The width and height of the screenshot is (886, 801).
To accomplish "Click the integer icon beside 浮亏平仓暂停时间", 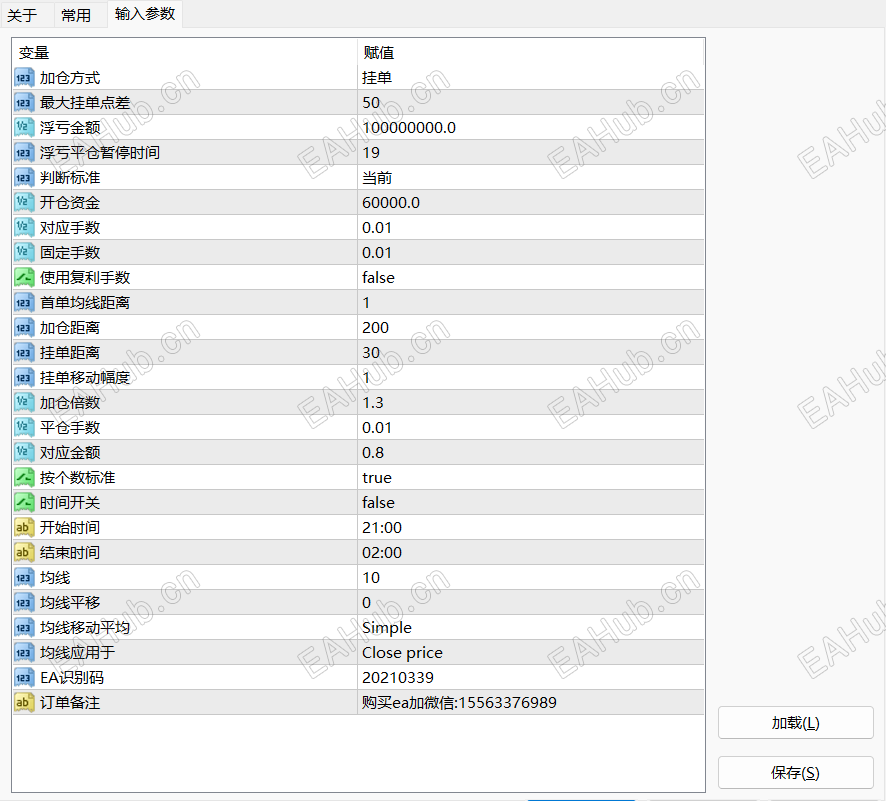I will pos(24,153).
